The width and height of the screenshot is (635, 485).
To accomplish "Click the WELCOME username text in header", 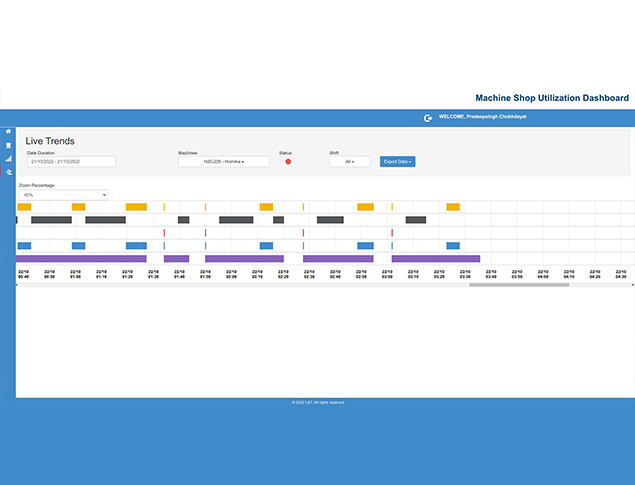I will pyautogui.click(x=483, y=118).
